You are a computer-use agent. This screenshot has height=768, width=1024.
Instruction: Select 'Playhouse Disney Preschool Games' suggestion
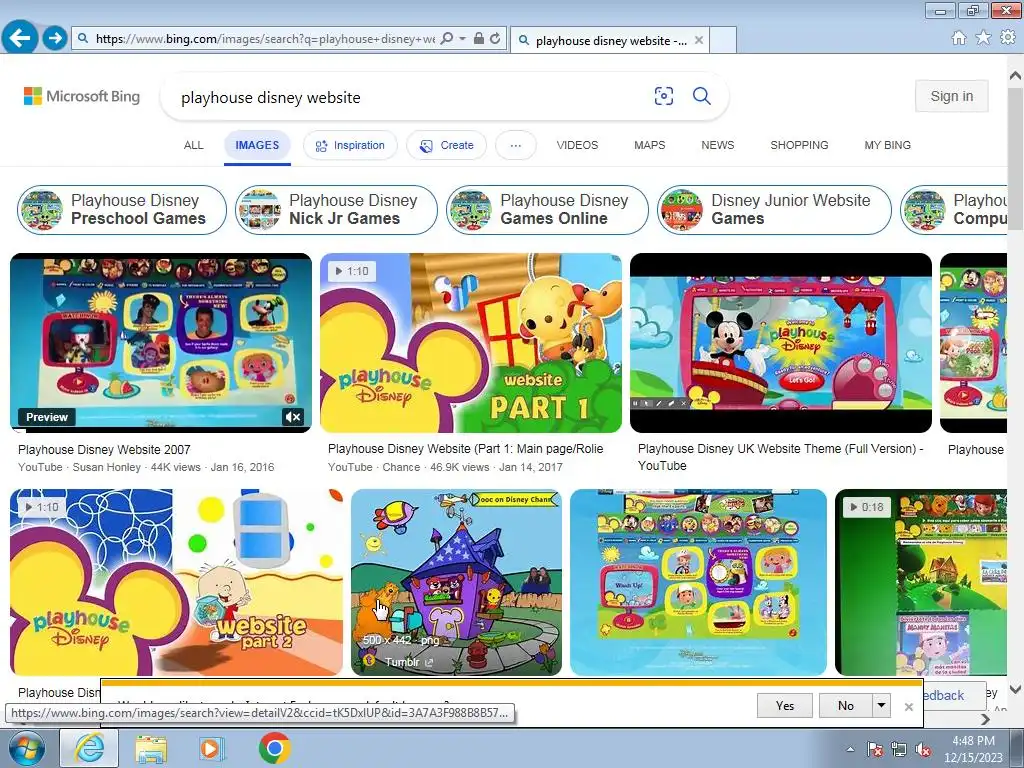coord(122,210)
